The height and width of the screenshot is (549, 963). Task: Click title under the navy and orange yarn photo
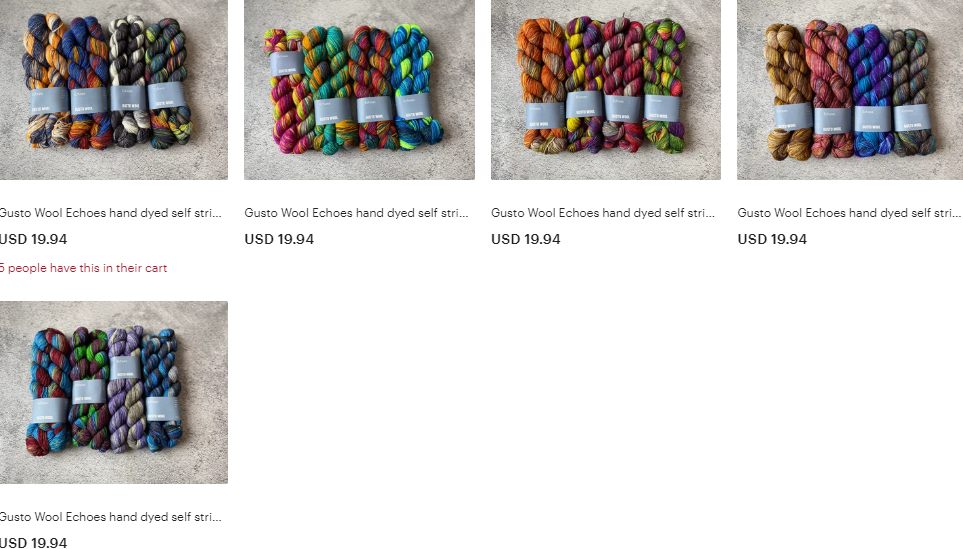[111, 213]
